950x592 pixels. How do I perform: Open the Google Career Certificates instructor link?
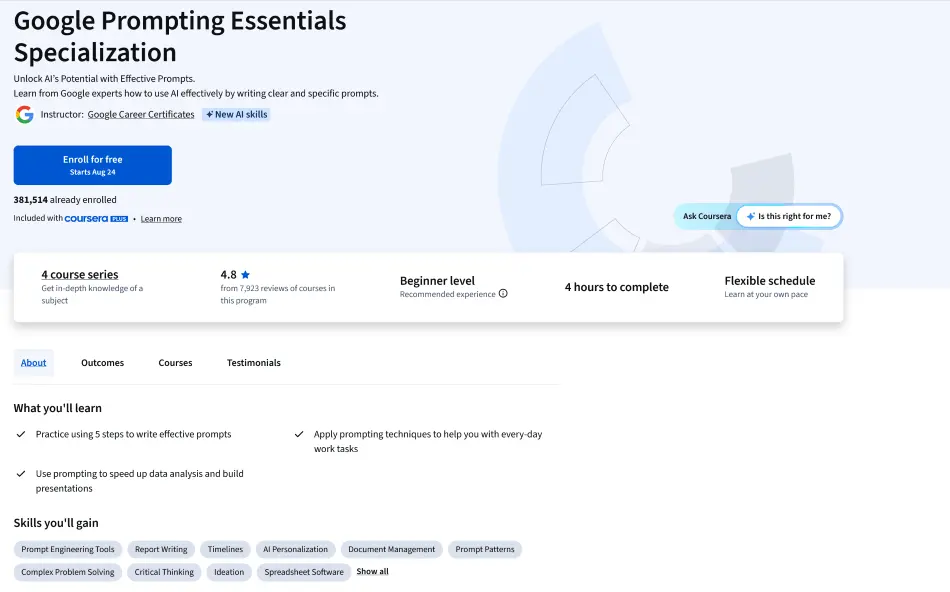[141, 115]
